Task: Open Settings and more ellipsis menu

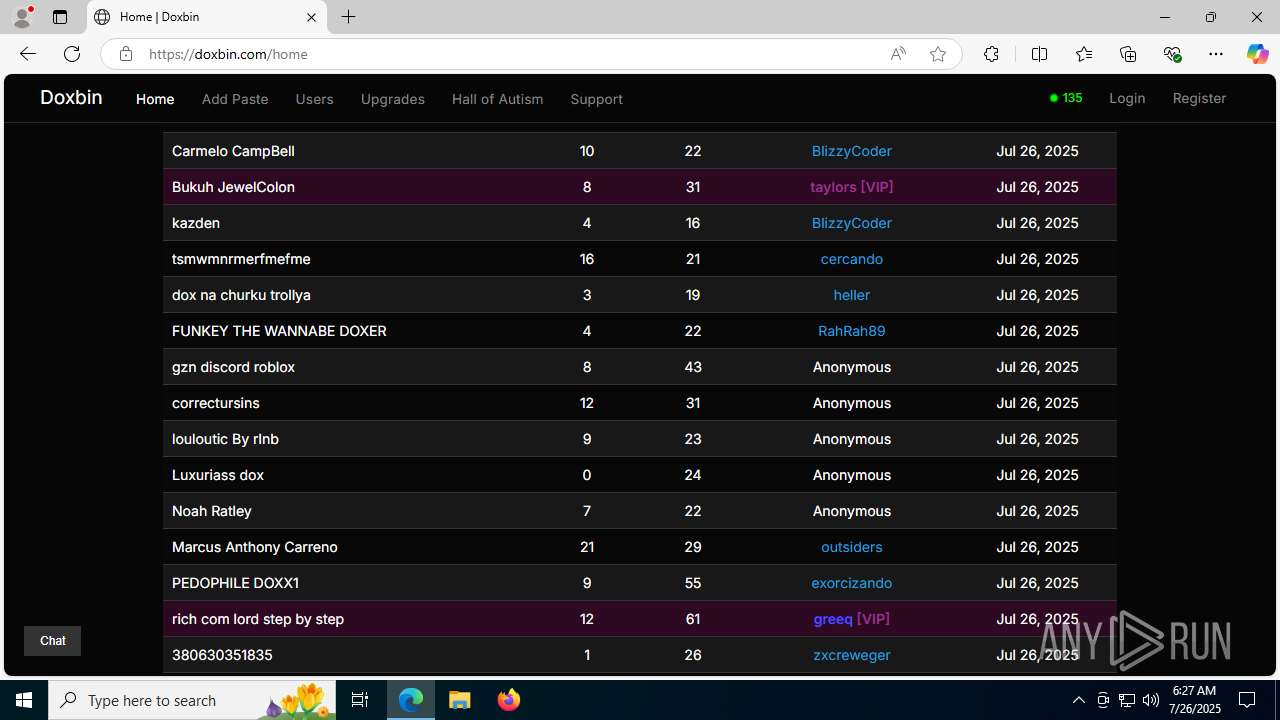Action: (x=1216, y=54)
